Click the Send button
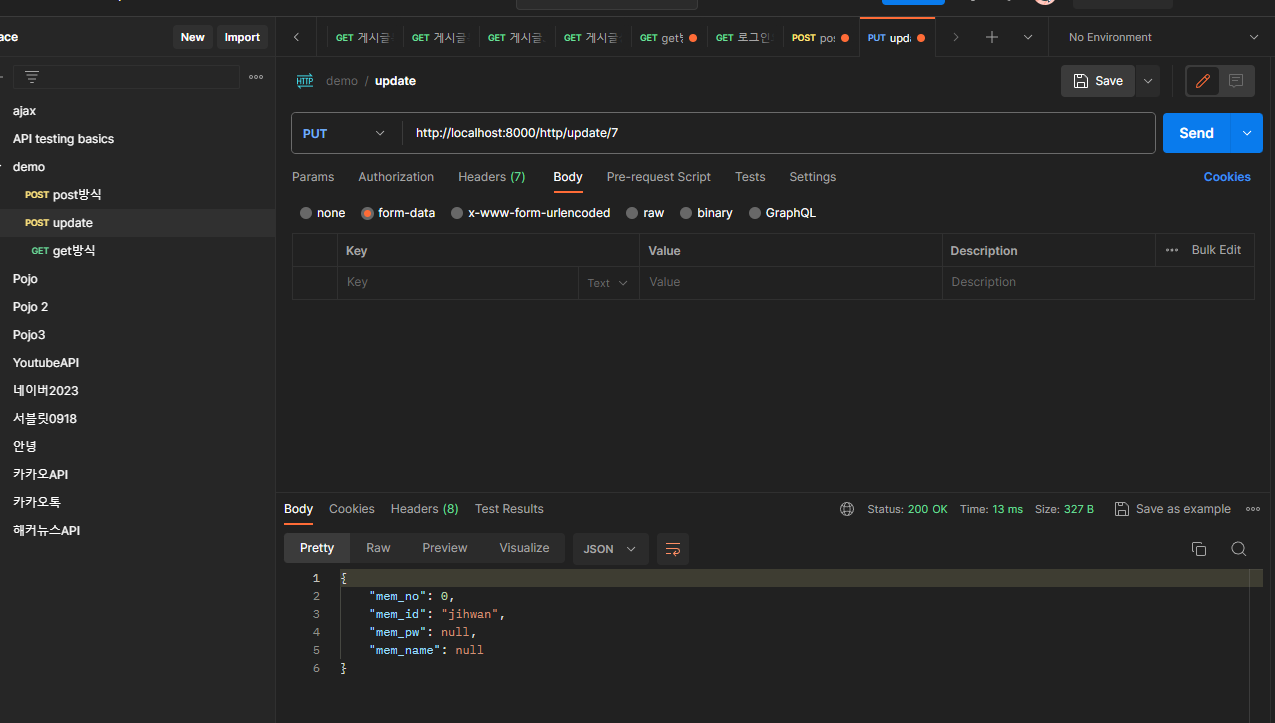Screen dimensions: 1275x723 point(1197,133)
